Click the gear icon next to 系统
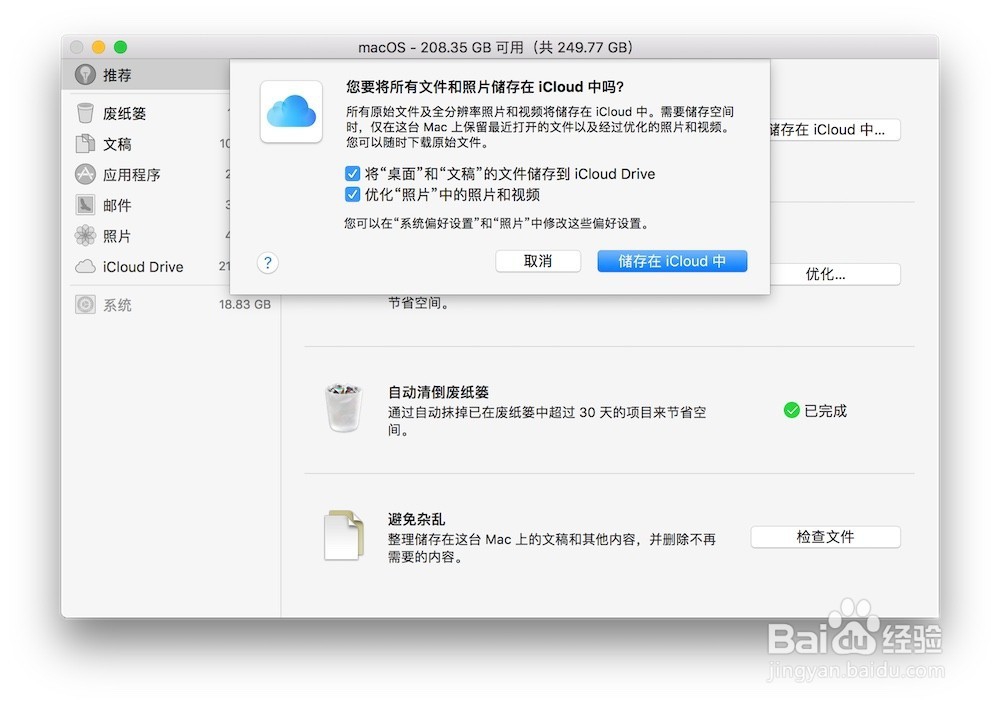1000x705 pixels. (85, 304)
